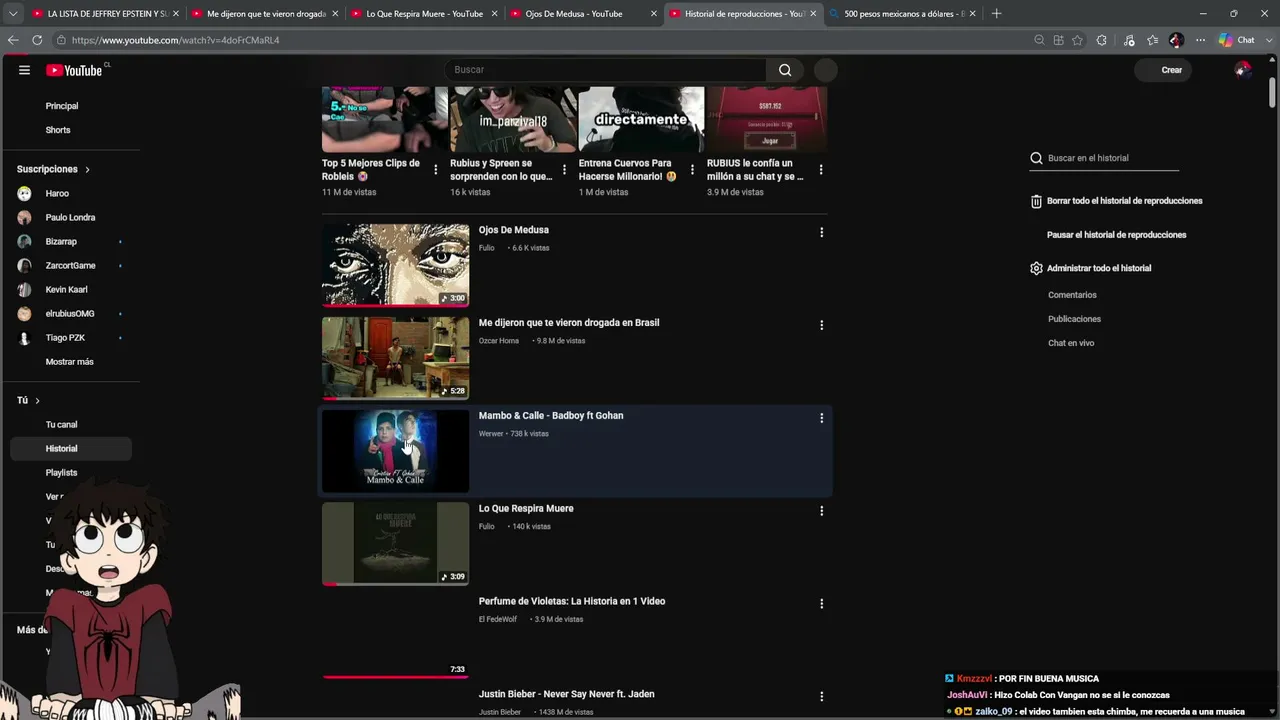Click the Buscar en el historial field
This screenshot has height=720, width=1280.
(1112, 158)
